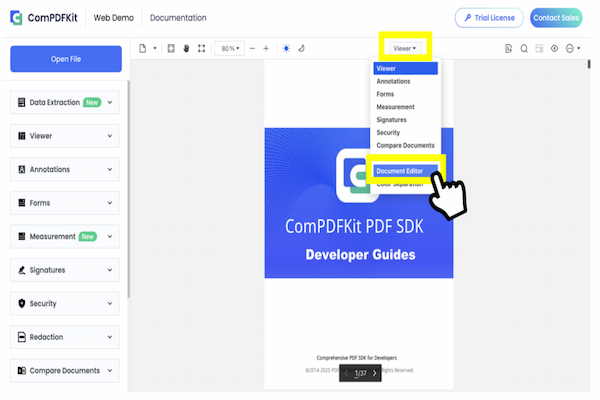600x400 pixels.
Task: Toggle the eye preview icon
Action: tap(554, 49)
